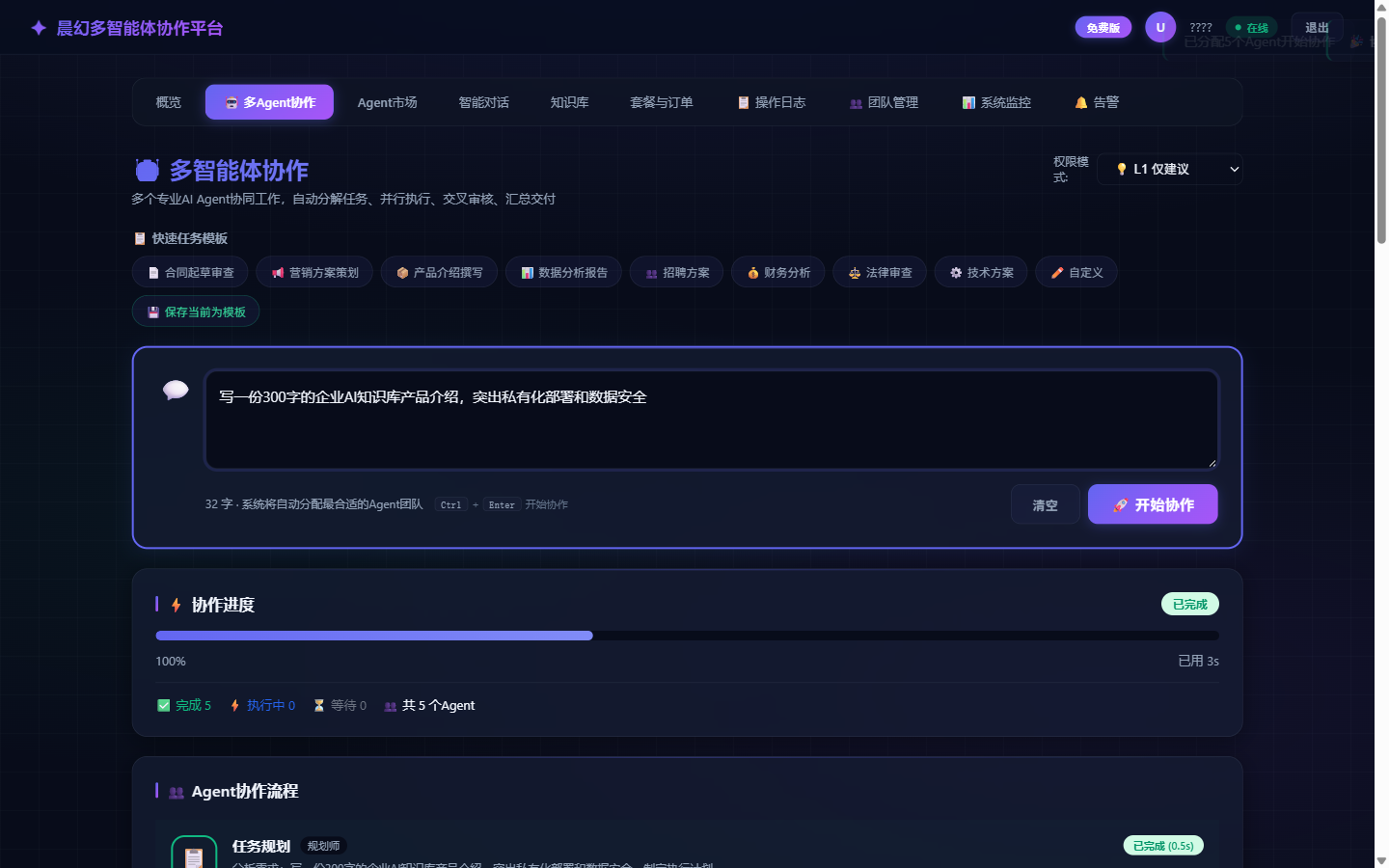Click the hourglass icon beside 等待 0
Screen dimensions: 1389x868
pyautogui.click(x=319, y=705)
